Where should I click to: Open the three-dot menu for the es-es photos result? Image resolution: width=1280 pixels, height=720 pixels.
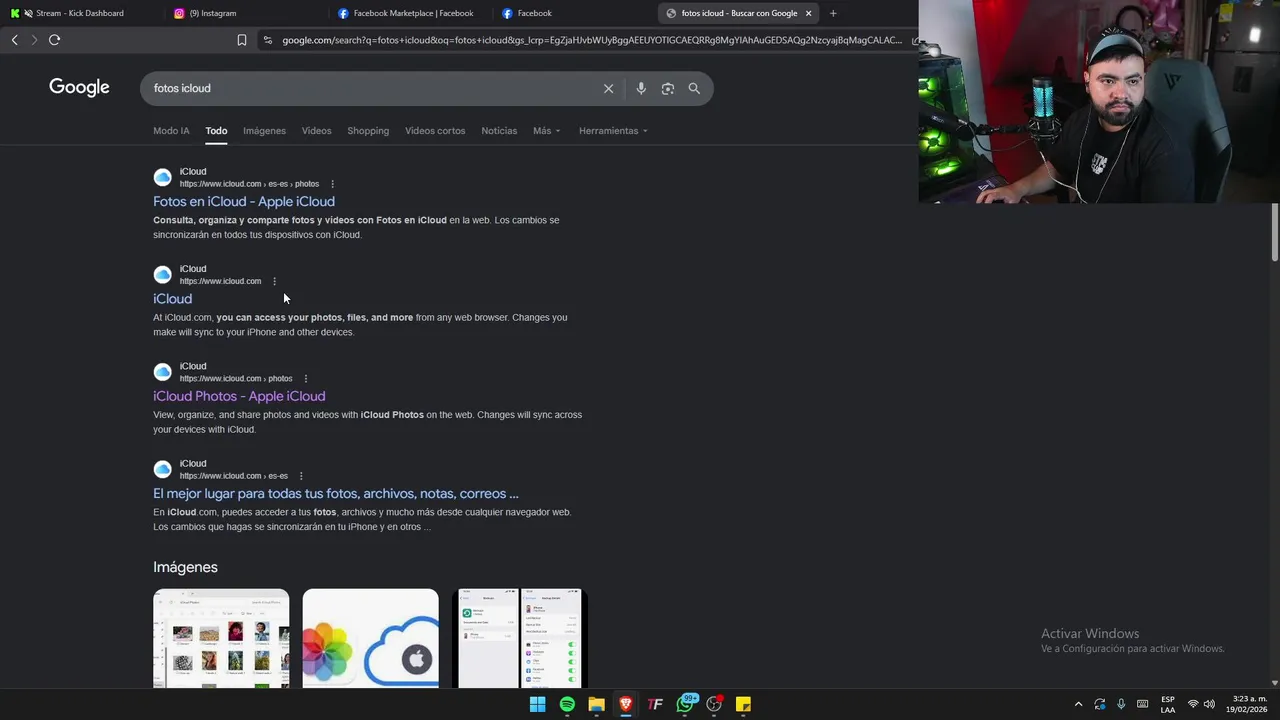(332, 184)
